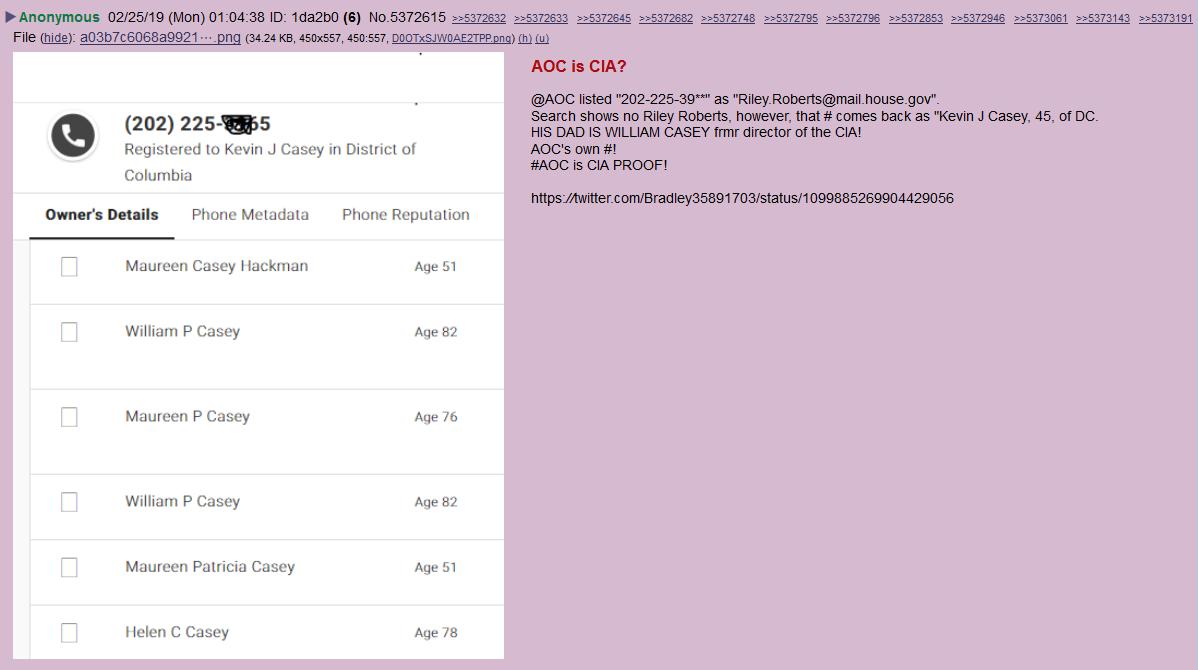The image size is (1198, 670).
Task: Open reply link >>5372795
Action: (790, 19)
